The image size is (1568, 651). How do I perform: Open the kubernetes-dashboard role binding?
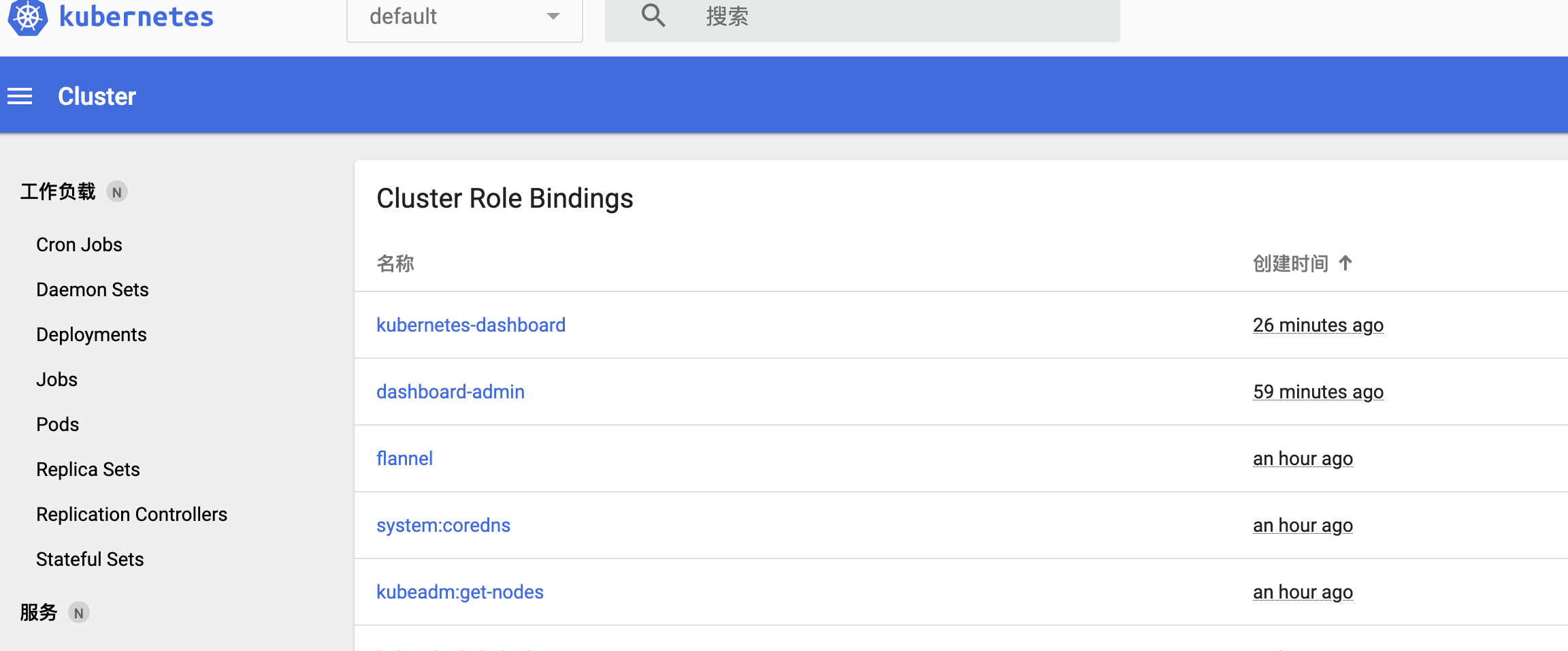click(x=471, y=325)
